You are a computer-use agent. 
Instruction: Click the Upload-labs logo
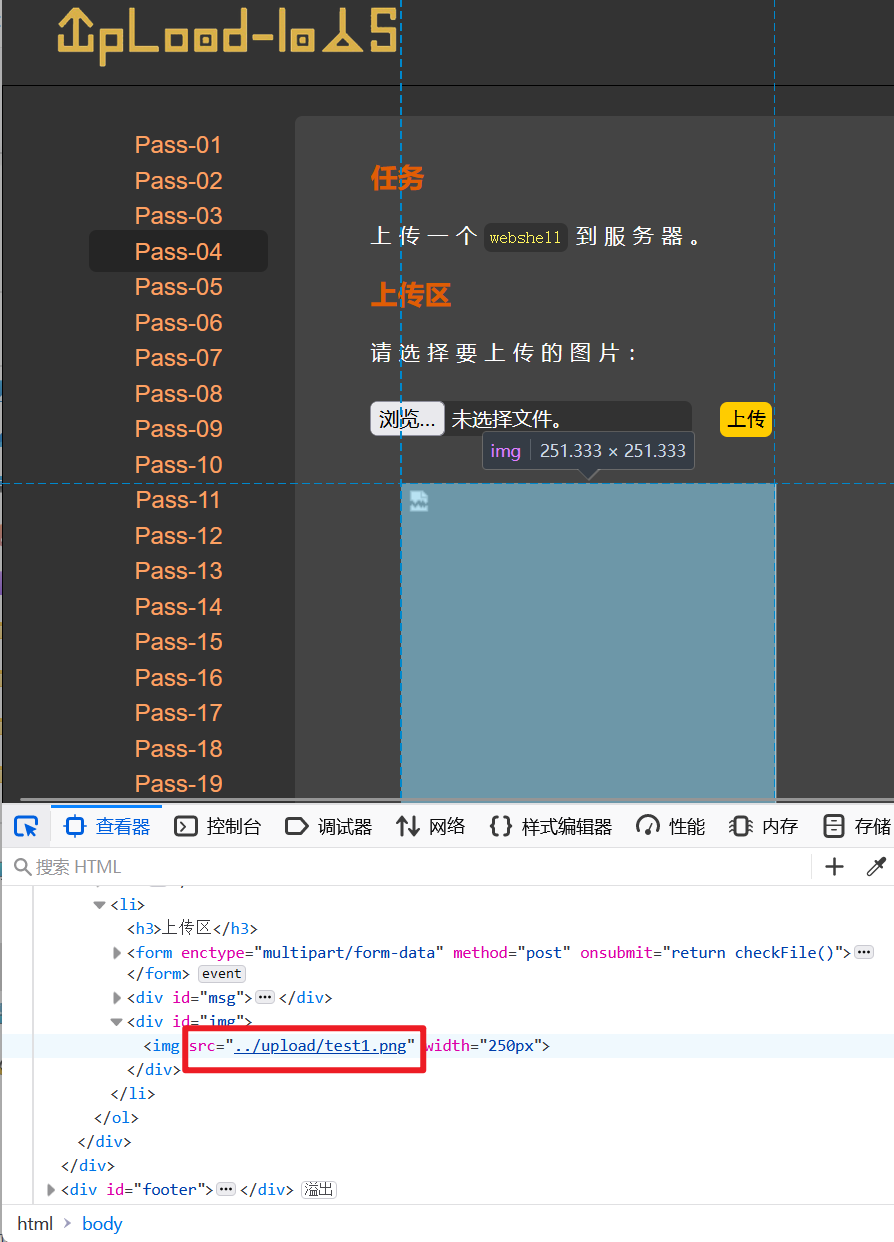click(x=228, y=38)
